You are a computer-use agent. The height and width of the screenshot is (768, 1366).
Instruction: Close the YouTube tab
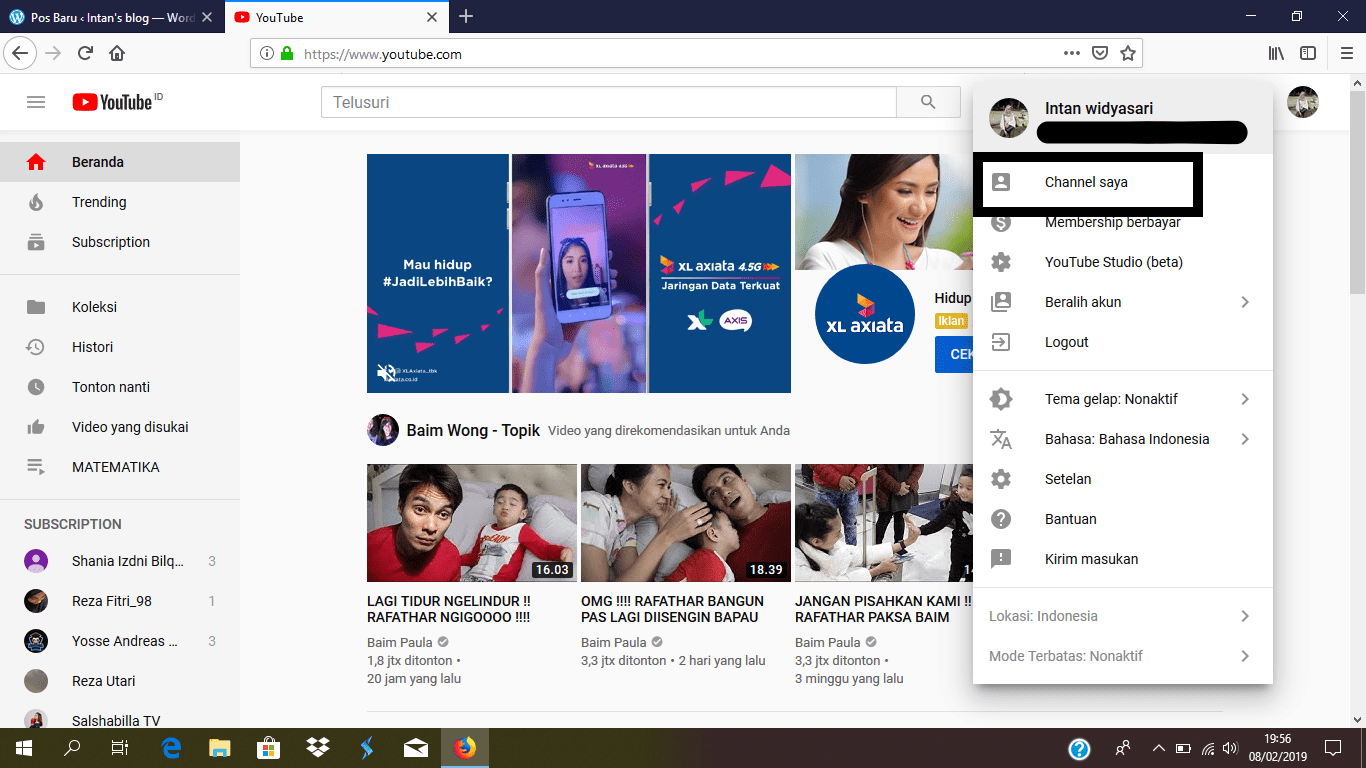coord(432,17)
